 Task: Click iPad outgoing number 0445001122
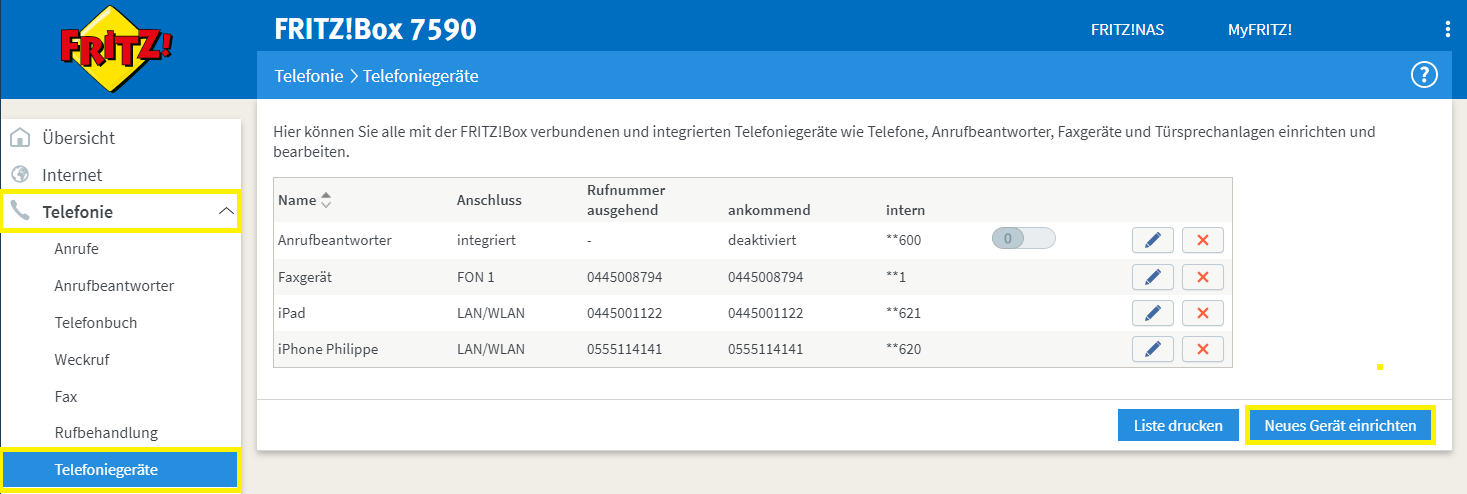click(x=625, y=313)
